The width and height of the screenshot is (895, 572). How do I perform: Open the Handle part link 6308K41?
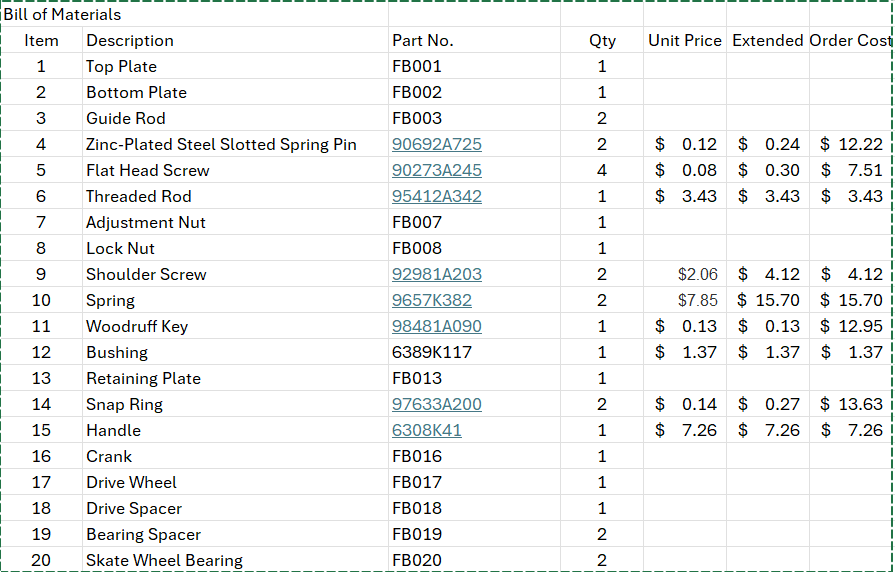[426, 430]
